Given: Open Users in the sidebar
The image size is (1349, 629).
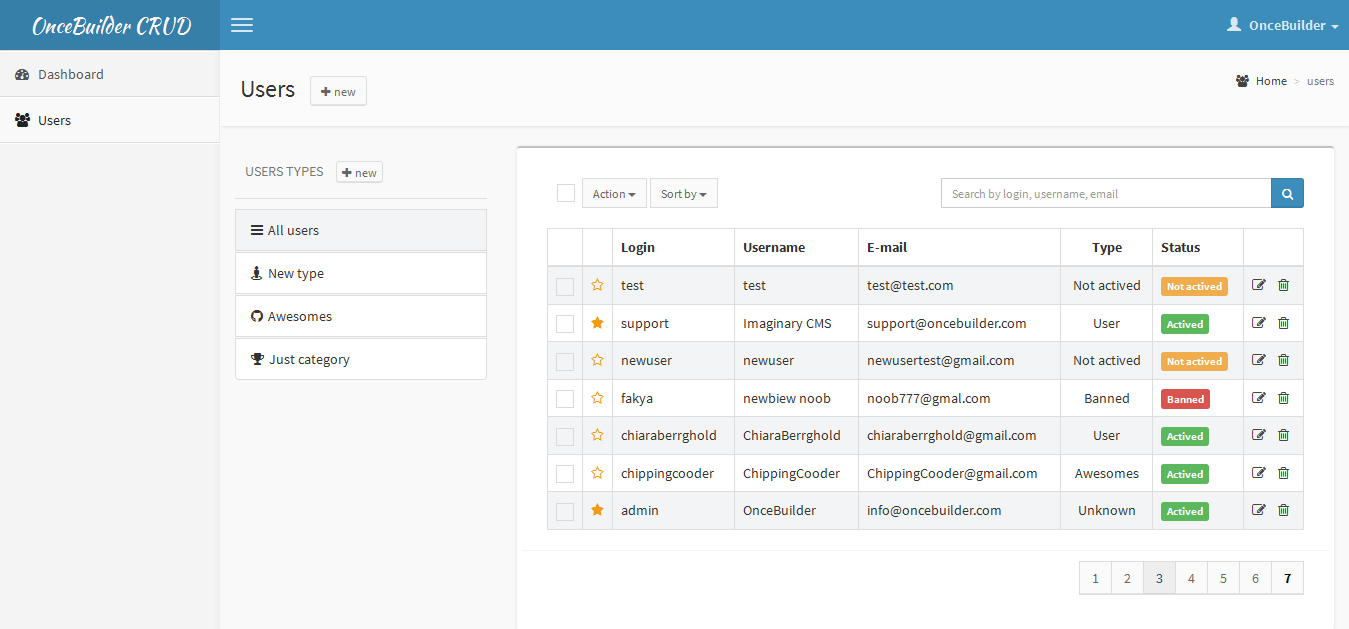Looking at the screenshot, I should tap(110, 120).
